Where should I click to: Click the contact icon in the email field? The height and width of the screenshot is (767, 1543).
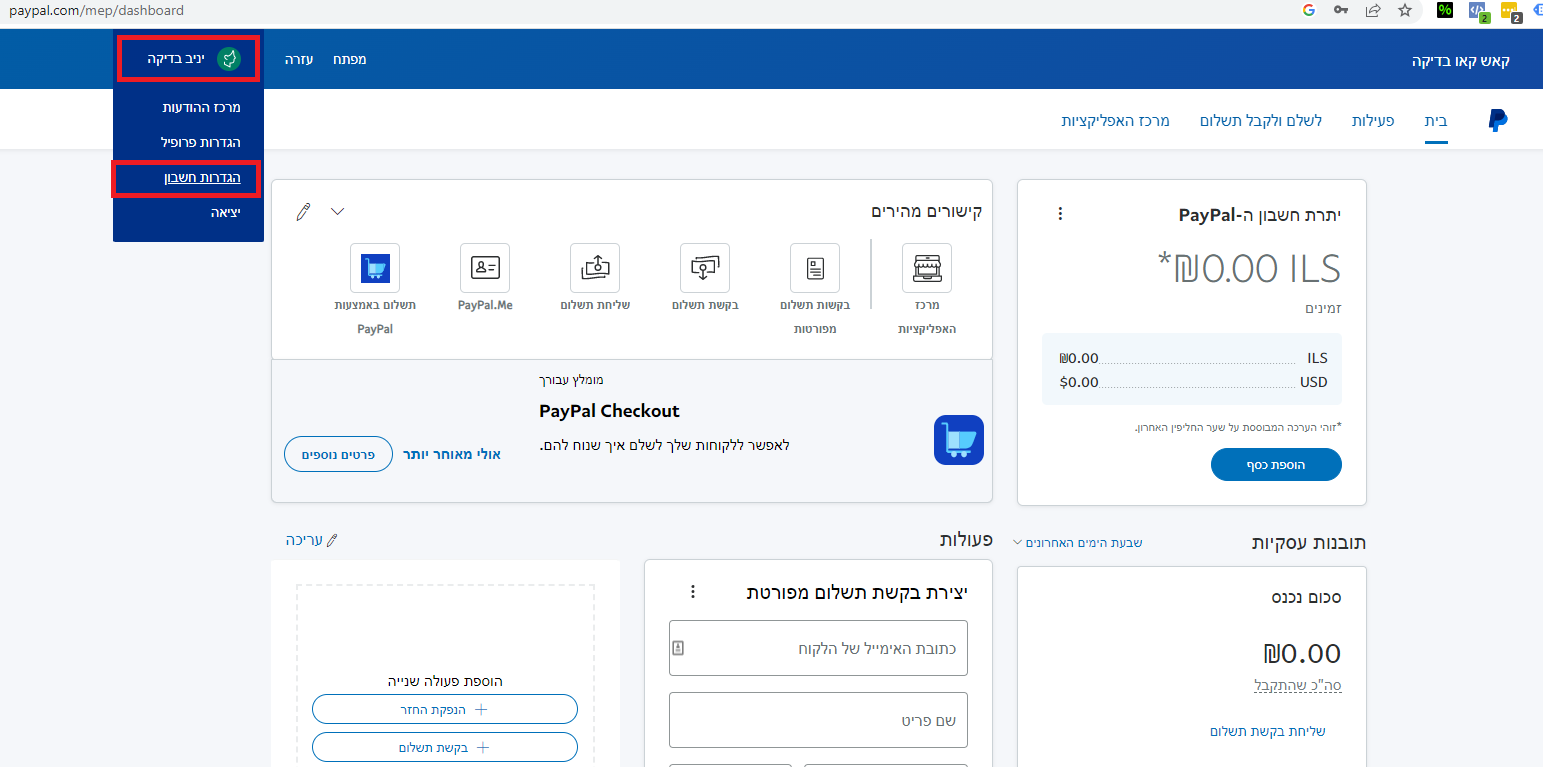point(678,648)
